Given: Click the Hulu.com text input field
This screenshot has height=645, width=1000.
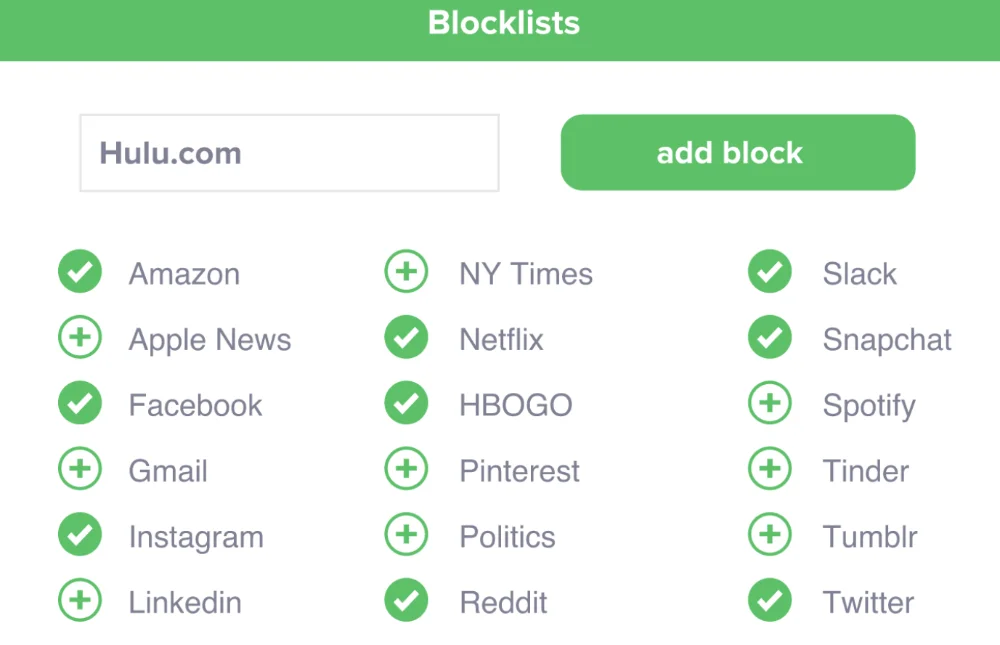Looking at the screenshot, I should 289,153.
